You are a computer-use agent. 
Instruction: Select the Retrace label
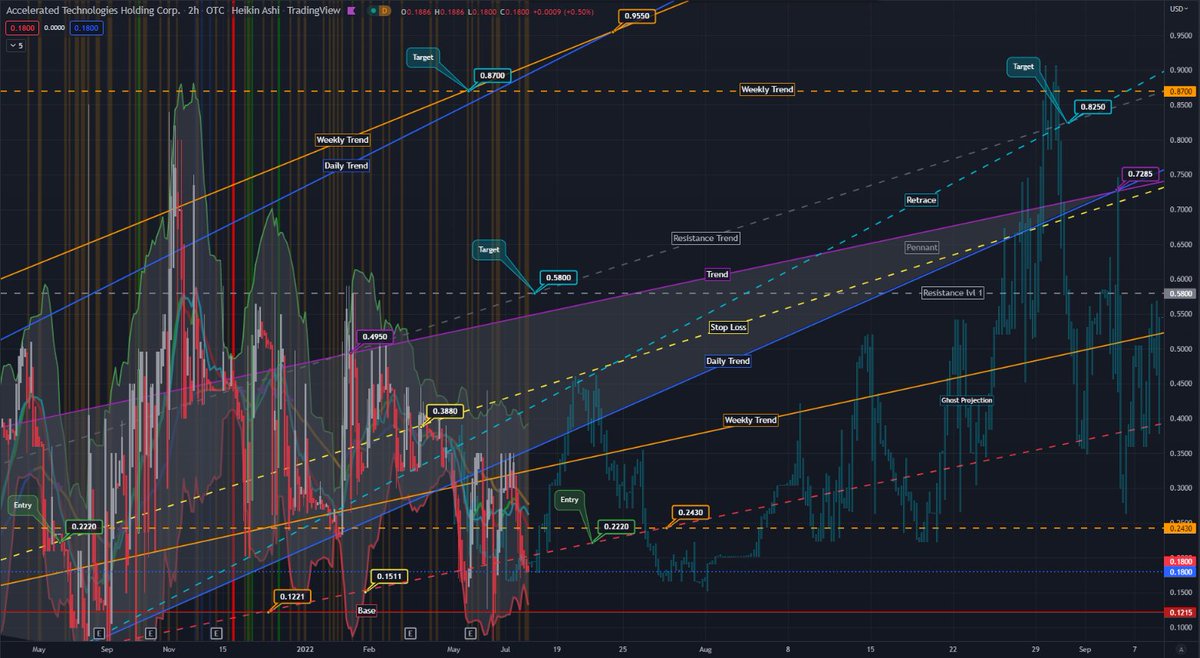pos(921,200)
